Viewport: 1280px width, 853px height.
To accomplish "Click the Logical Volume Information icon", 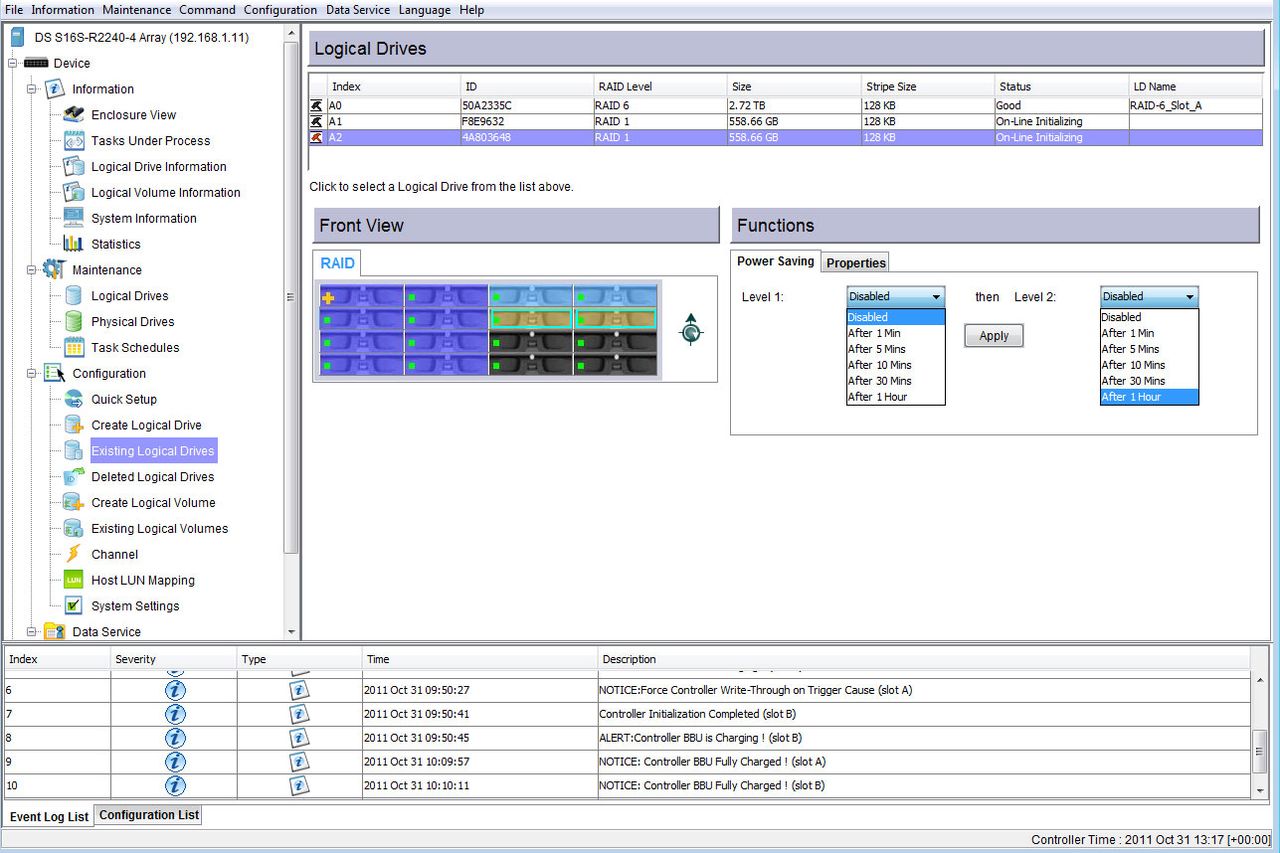I will click(73, 192).
